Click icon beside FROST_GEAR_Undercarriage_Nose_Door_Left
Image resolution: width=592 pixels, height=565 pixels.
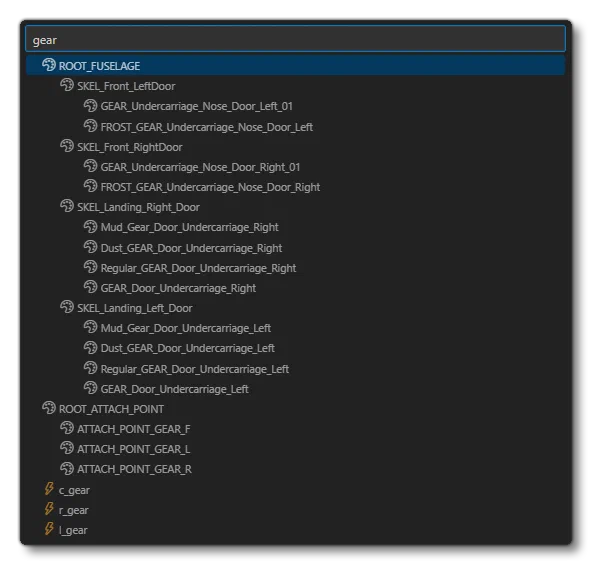click(x=90, y=126)
